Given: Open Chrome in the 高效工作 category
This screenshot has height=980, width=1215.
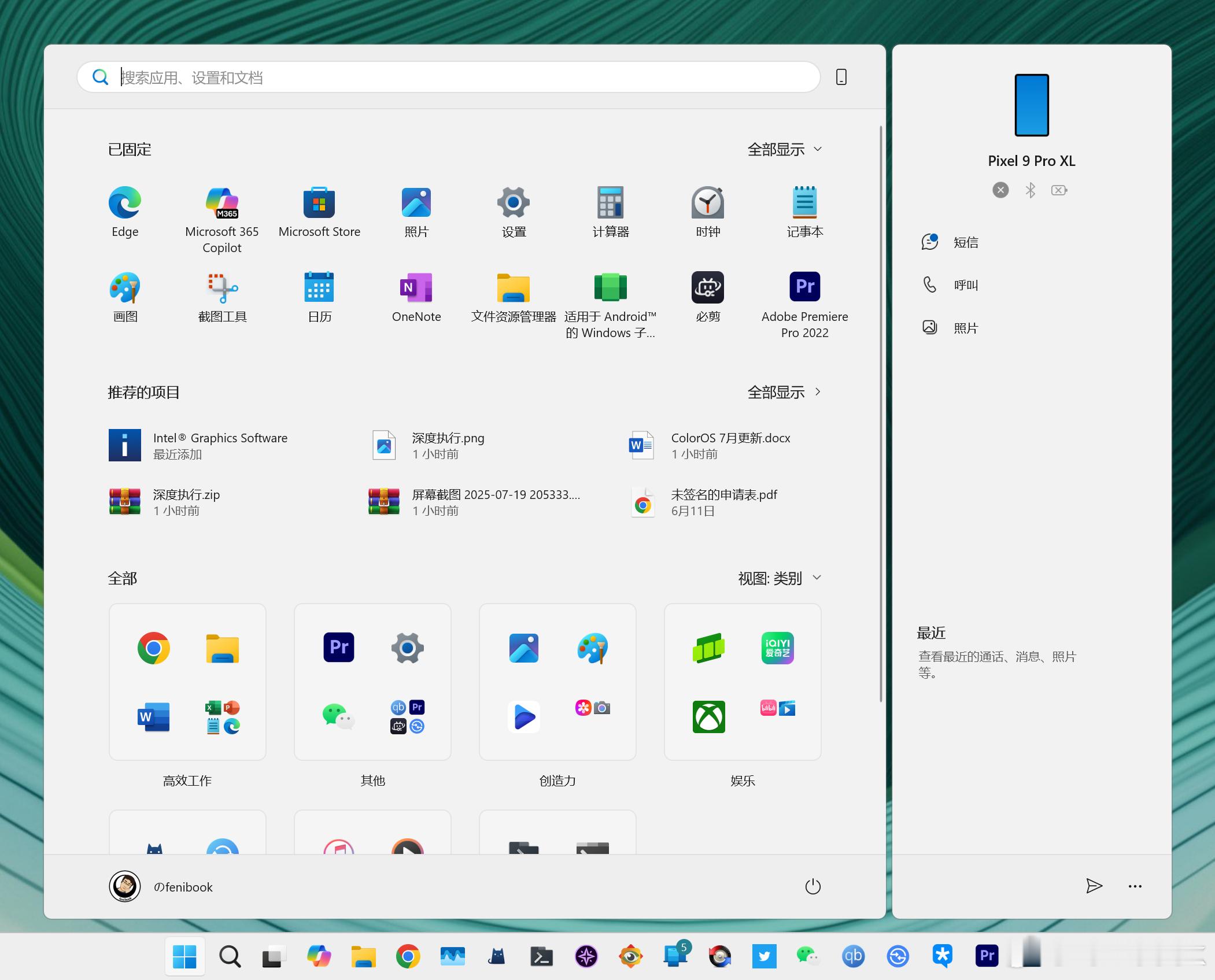Looking at the screenshot, I should pyautogui.click(x=153, y=648).
